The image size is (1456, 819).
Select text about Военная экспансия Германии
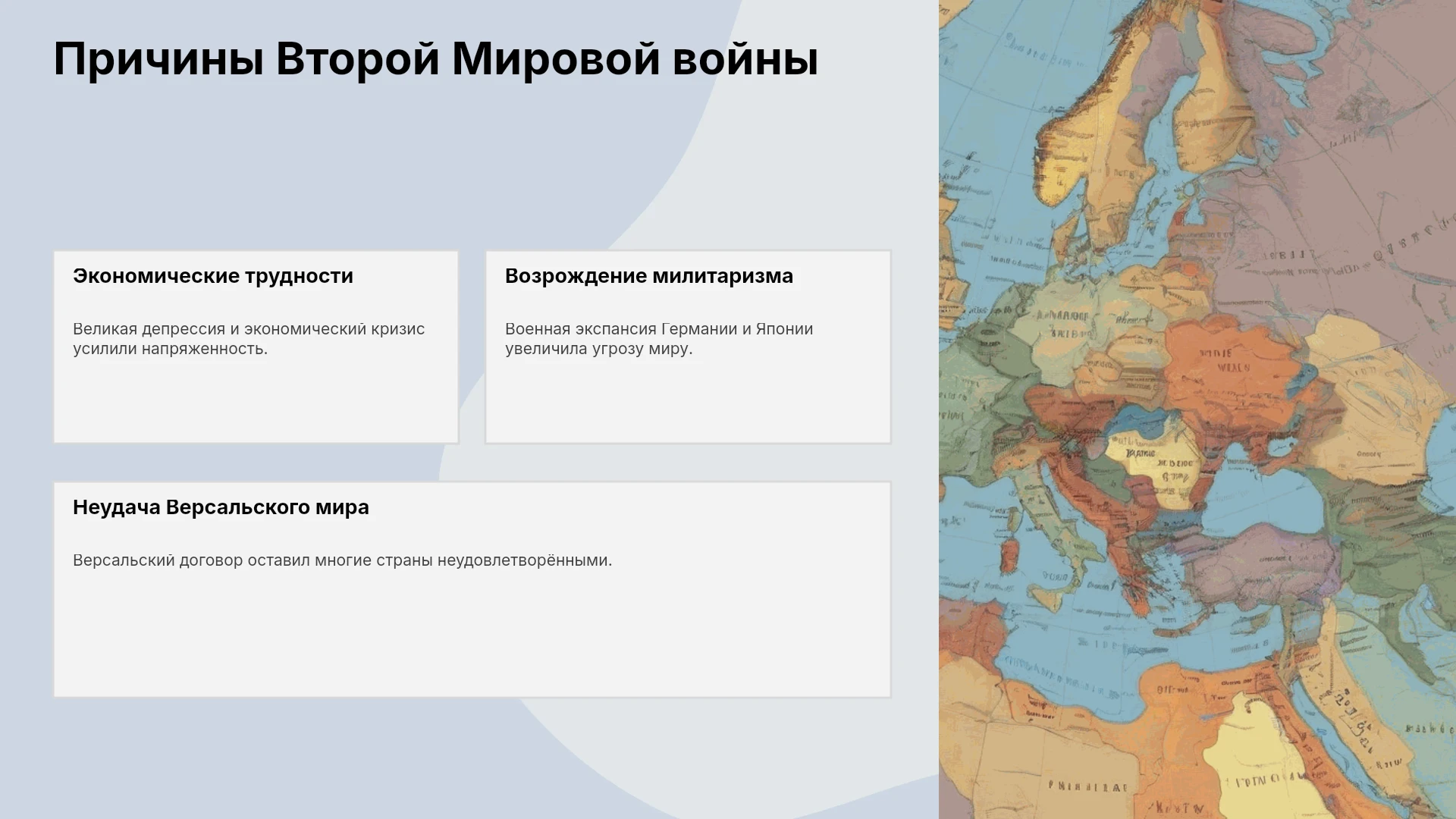point(659,339)
